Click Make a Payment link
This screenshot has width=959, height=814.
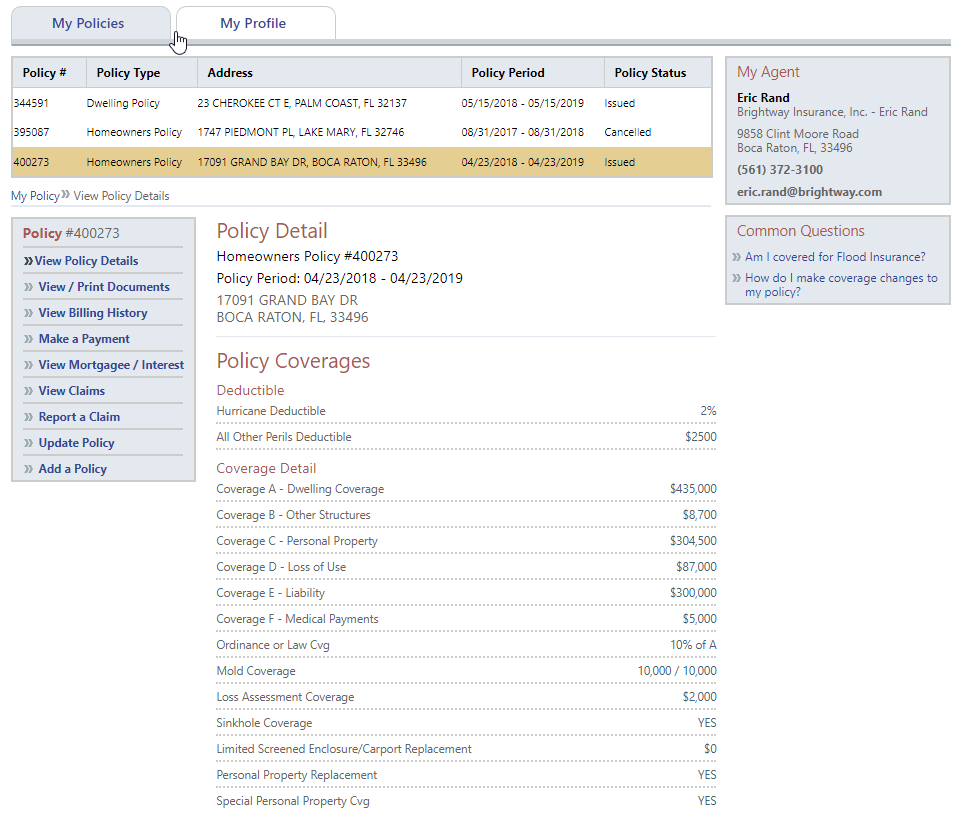84,339
